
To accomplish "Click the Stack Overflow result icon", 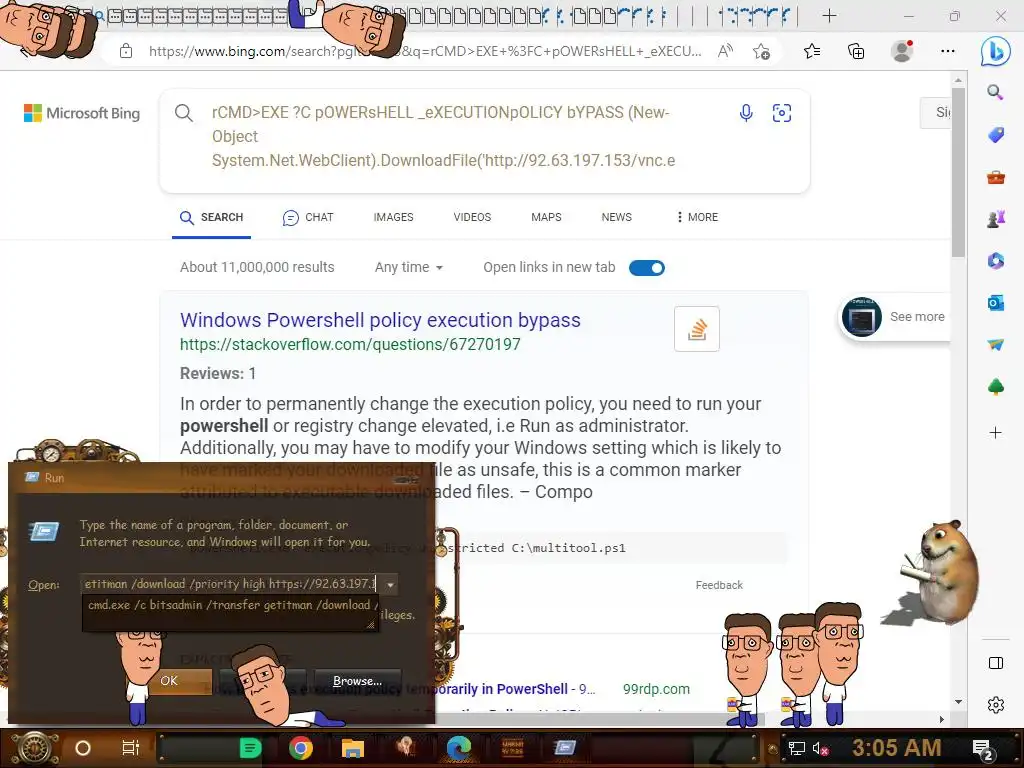I will click(x=697, y=329).
